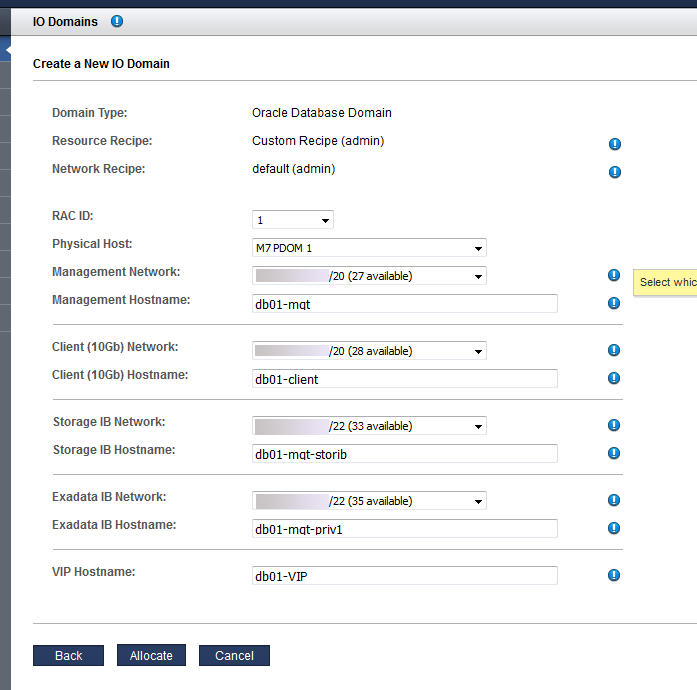Viewport: 697px width, 690px height.
Task: Expand the Exadata IB Network dropdown
Action: coord(369,501)
